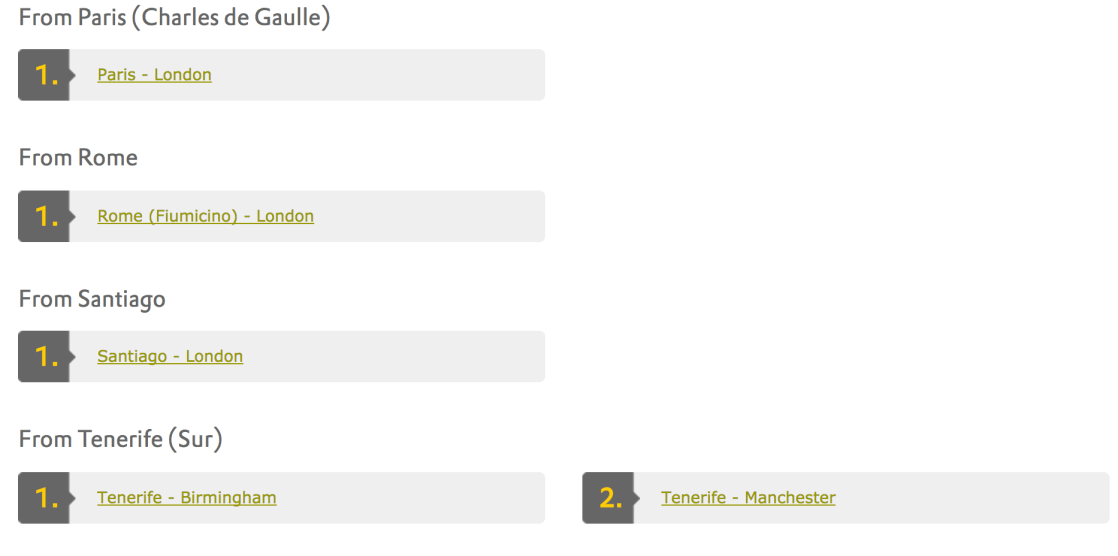The height and width of the screenshot is (556, 1118).
Task: Click the 'From Paris (Charles de Gaulle)' heading
Action: [x=174, y=18]
